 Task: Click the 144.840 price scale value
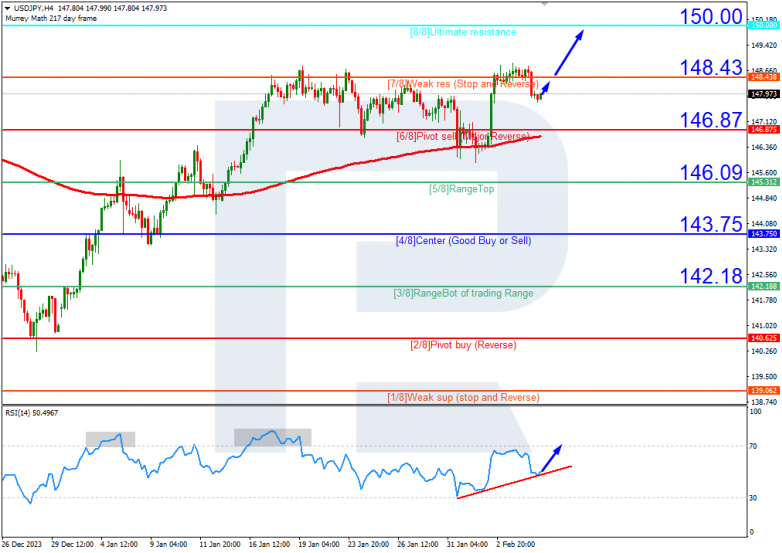[765, 198]
